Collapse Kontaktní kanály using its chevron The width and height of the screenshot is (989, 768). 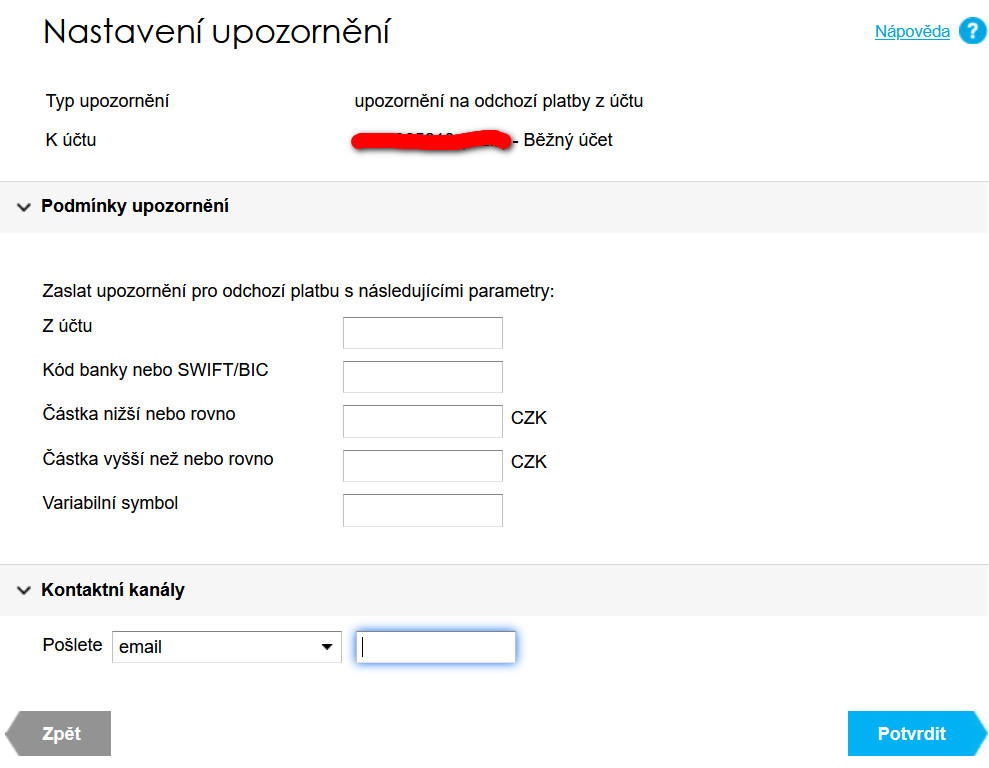(x=23, y=591)
